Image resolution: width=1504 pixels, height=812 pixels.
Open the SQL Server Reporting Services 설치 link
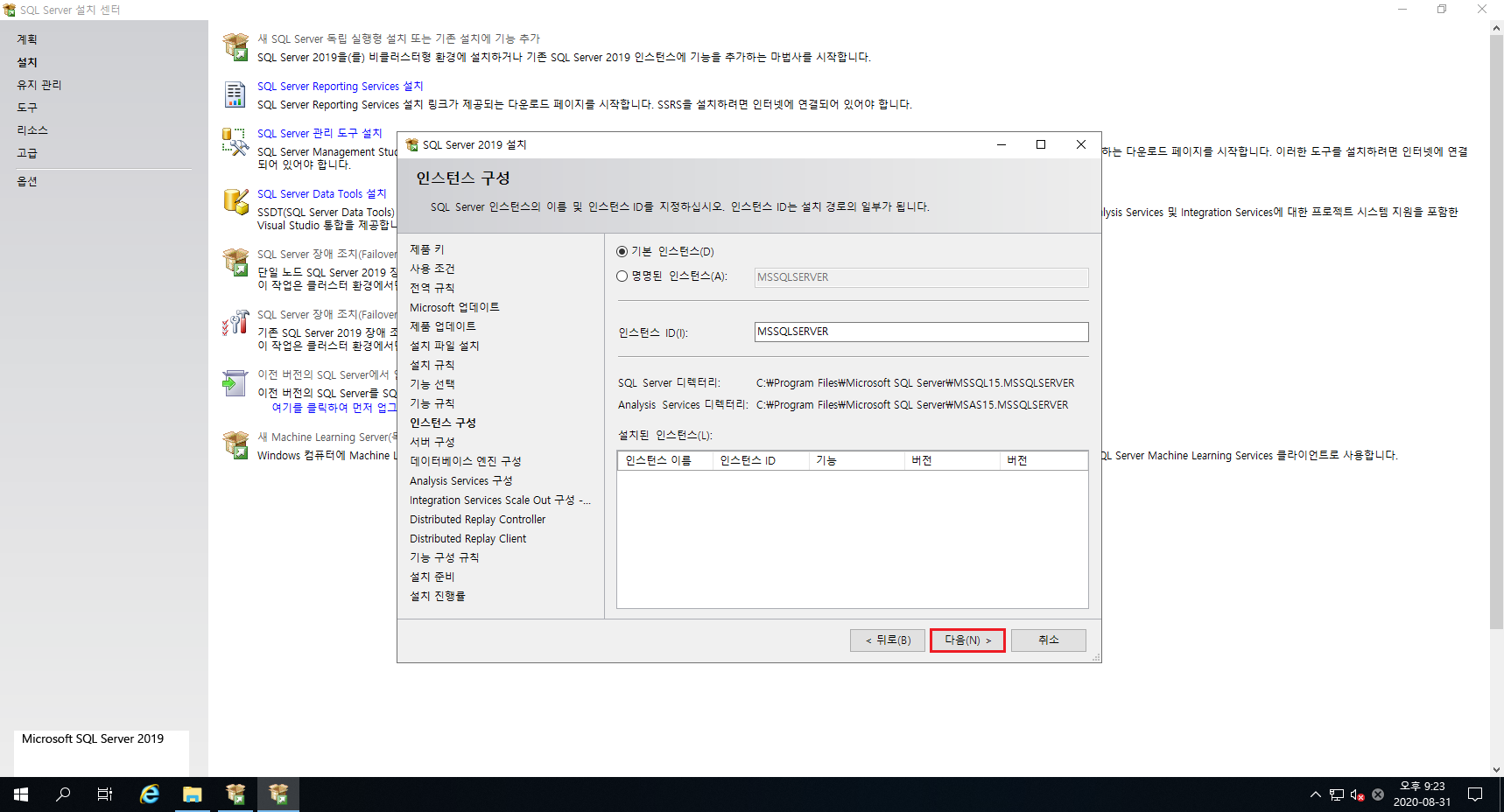[340, 86]
